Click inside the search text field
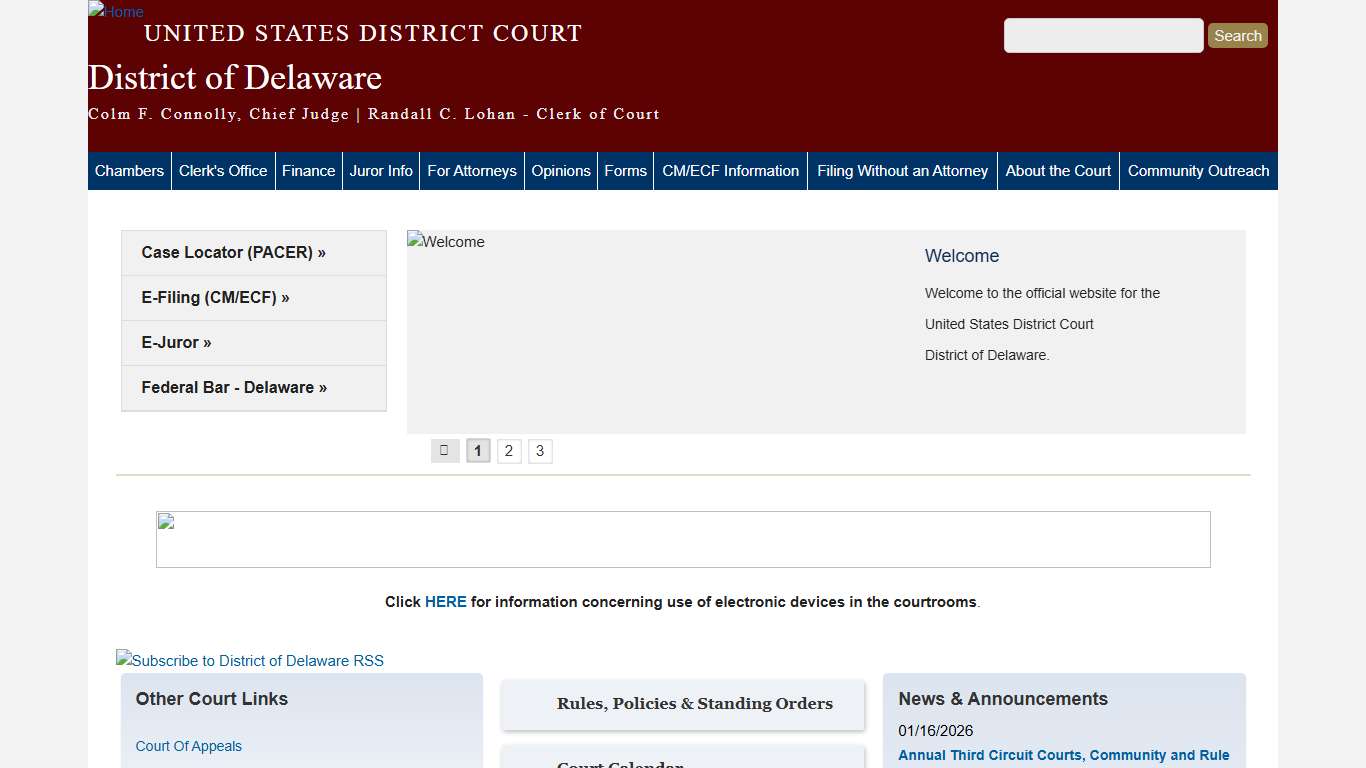The width and height of the screenshot is (1366, 768). point(1103,35)
